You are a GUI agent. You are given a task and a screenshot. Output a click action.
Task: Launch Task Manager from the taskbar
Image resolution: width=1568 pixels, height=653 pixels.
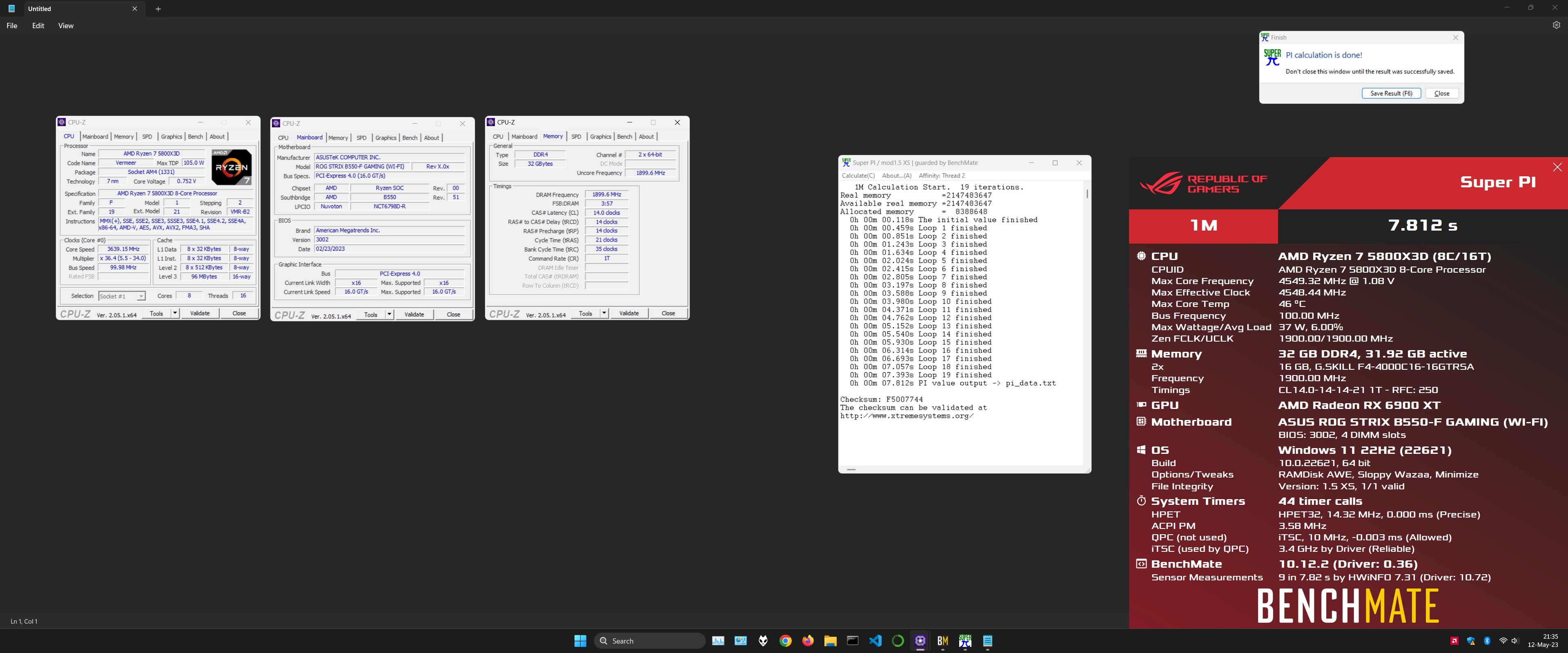tap(718, 640)
